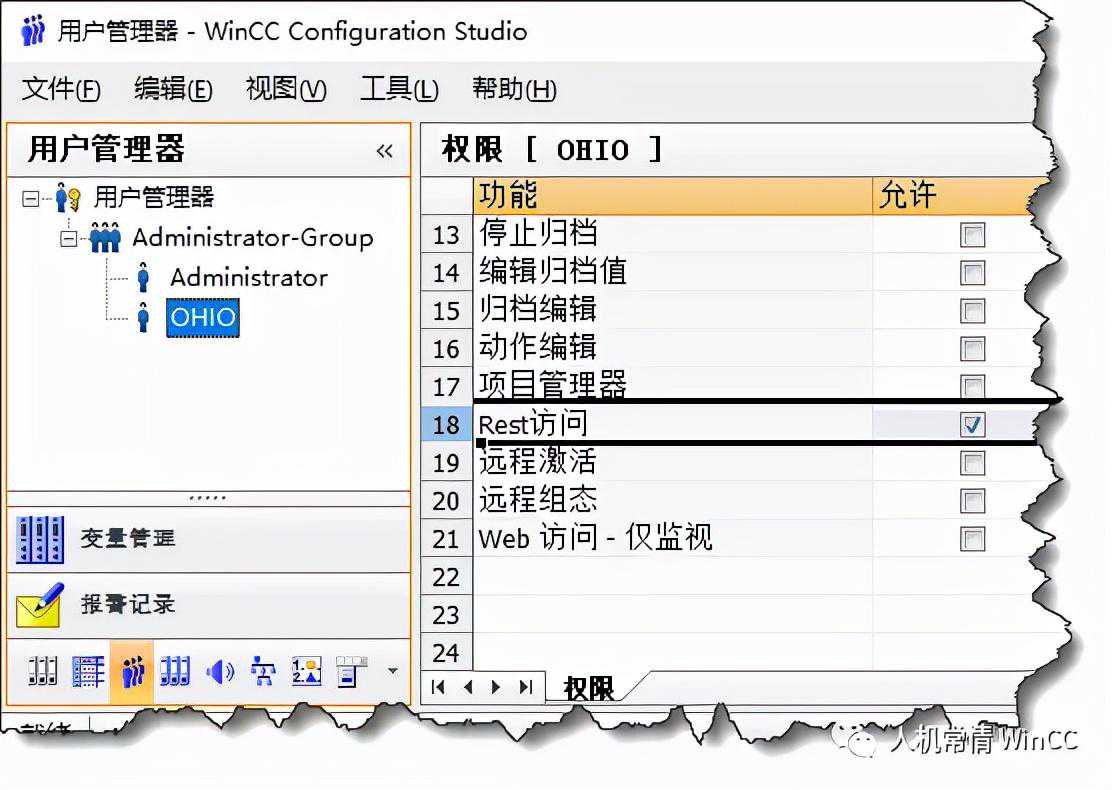Collapse the Administrator-Group tree node
Screen dimensions: 1112x790
tap(68, 238)
